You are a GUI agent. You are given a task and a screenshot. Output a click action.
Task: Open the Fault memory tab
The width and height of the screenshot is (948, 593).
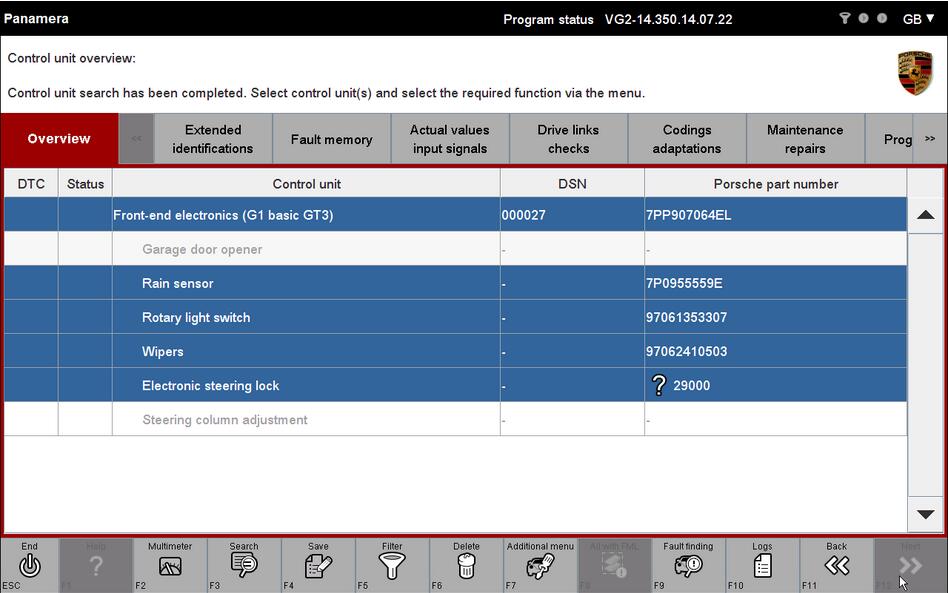coord(331,139)
